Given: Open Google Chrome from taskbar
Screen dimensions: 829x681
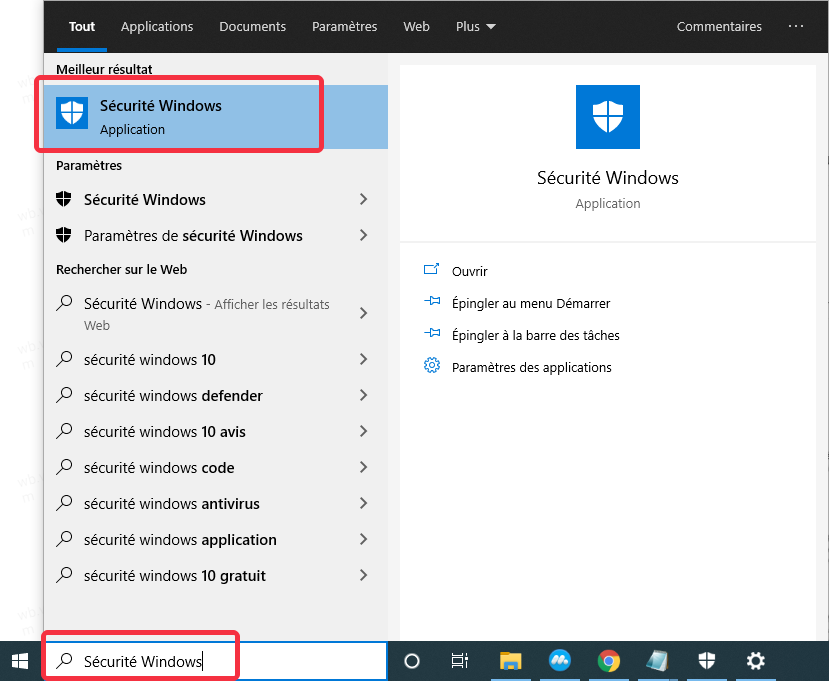Looking at the screenshot, I should tap(608, 661).
